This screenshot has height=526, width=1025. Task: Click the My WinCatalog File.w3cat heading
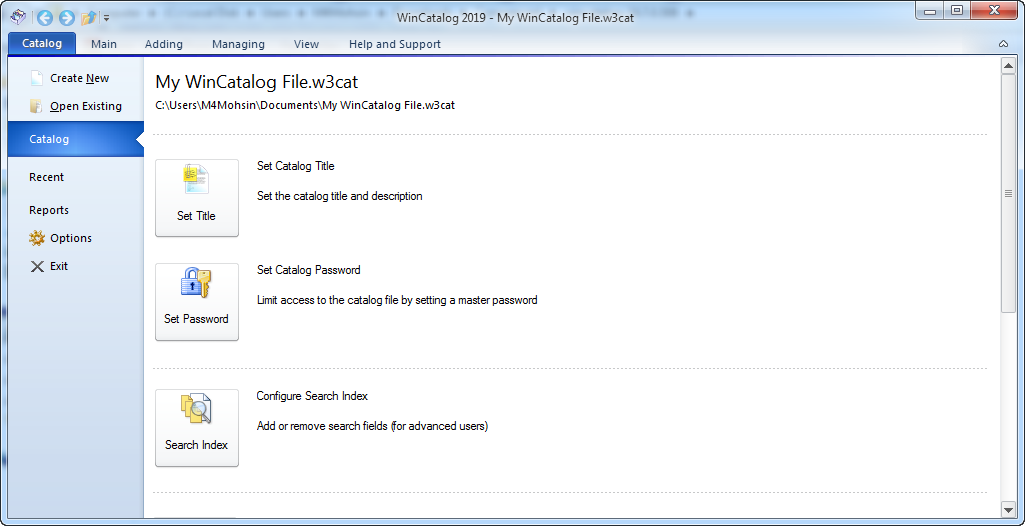tap(257, 82)
